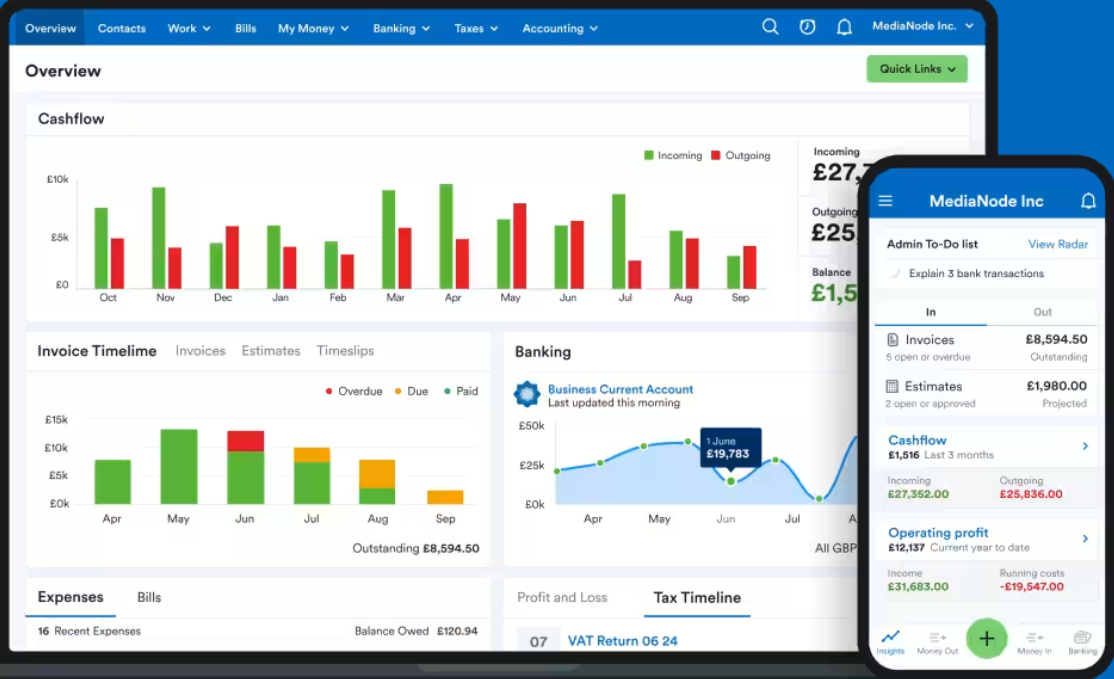
Task: Select Insights icon in mobile bottom bar
Action: [890, 641]
